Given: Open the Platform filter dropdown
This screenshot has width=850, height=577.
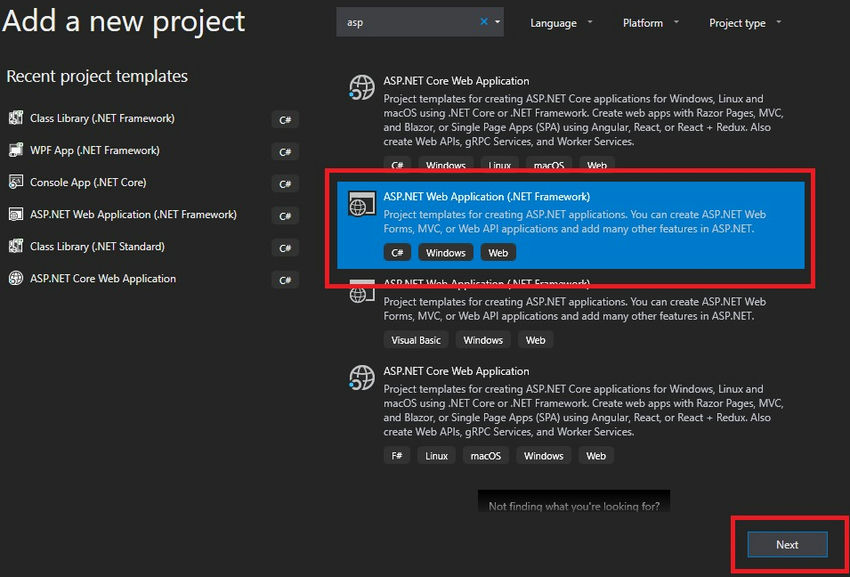Looking at the screenshot, I should click(644, 21).
